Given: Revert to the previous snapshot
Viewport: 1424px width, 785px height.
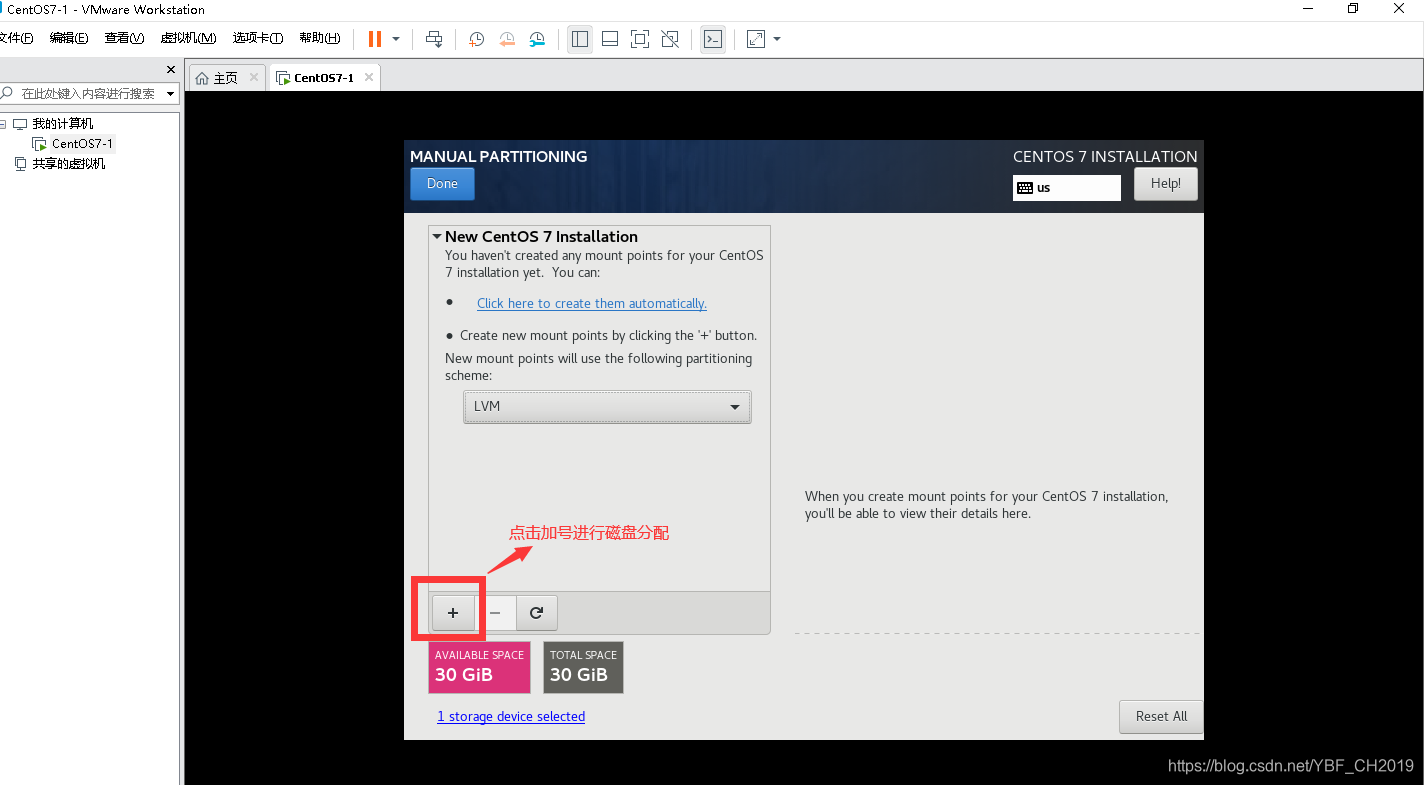Looking at the screenshot, I should (507, 39).
